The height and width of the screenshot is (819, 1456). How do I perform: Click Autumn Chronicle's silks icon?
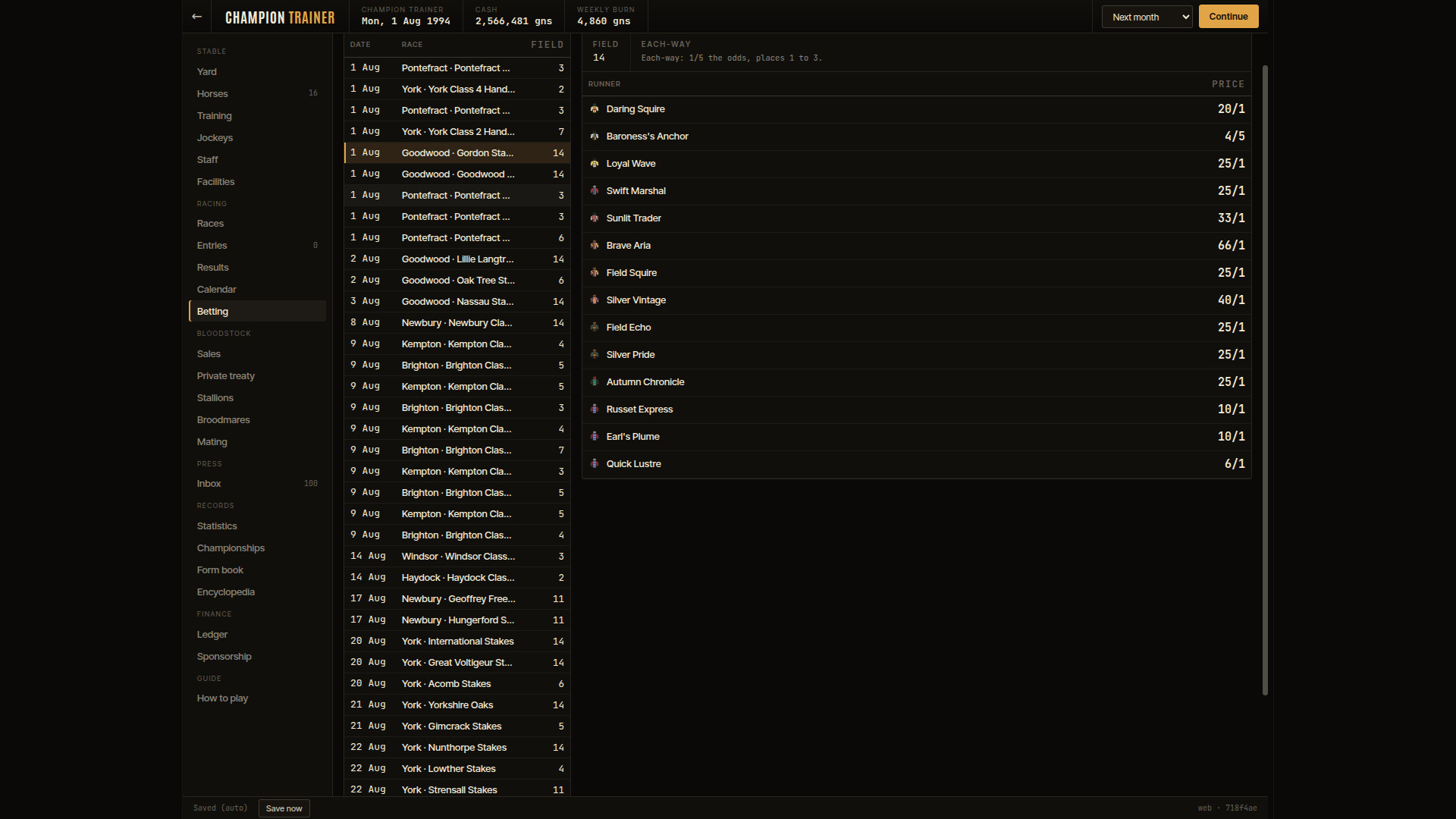pos(595,382)
